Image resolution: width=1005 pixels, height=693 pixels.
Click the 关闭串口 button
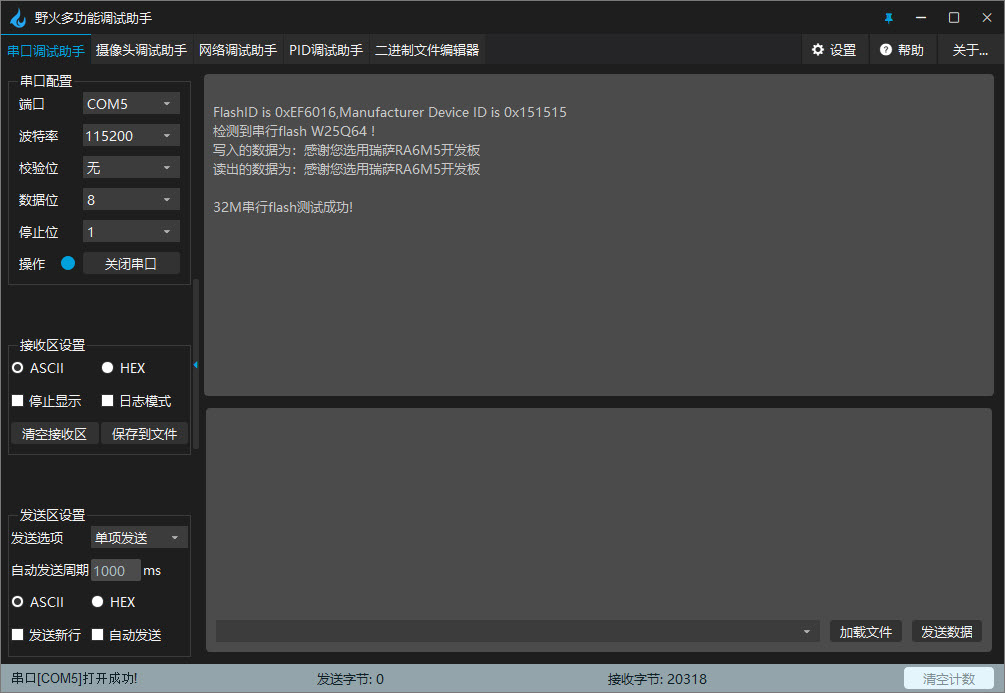point(131,264)
